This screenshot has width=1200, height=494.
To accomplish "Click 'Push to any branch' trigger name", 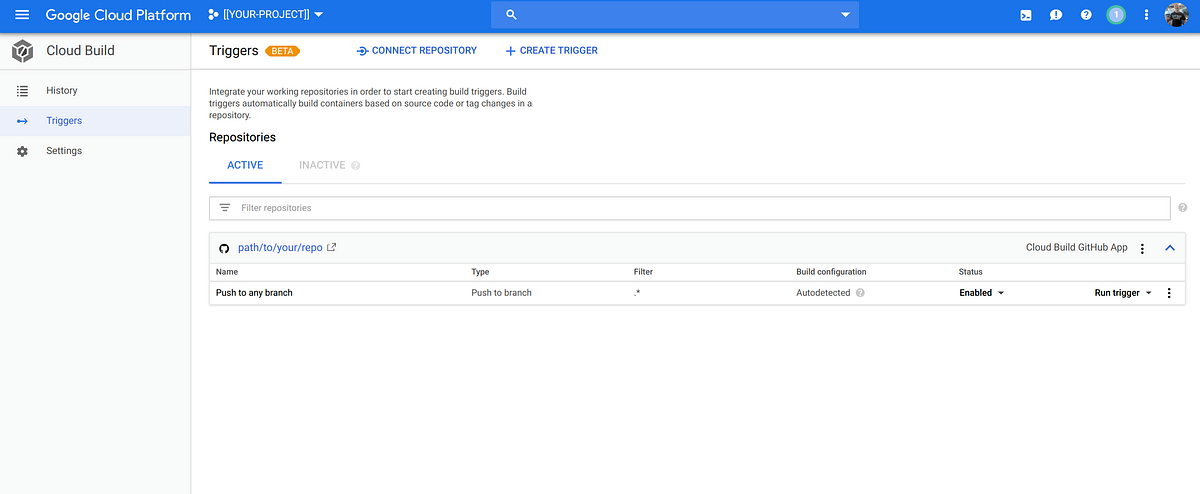I will [254, 293].
